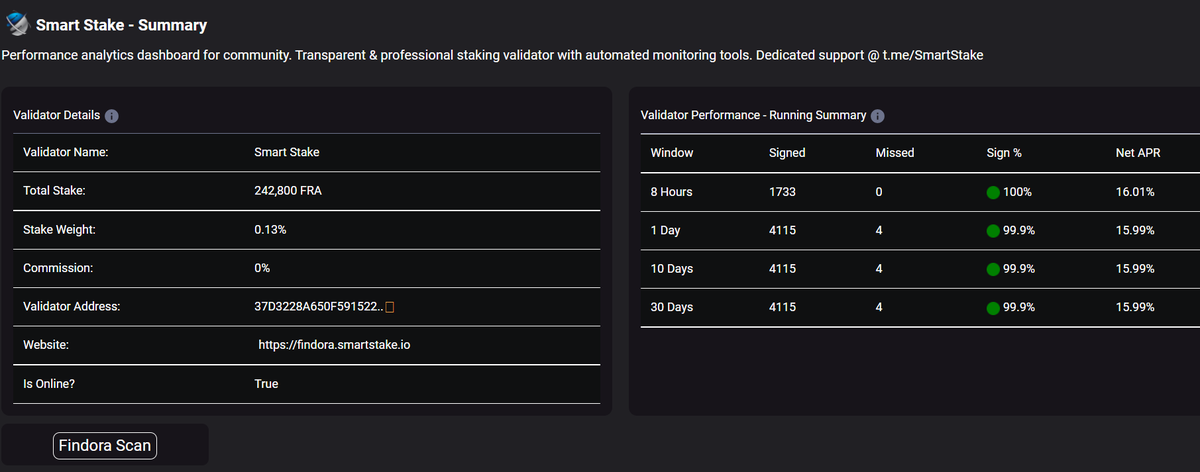Select the 1 Day window row label
The height and width of the screenshot is (472, 1200).
click(665, 231)
